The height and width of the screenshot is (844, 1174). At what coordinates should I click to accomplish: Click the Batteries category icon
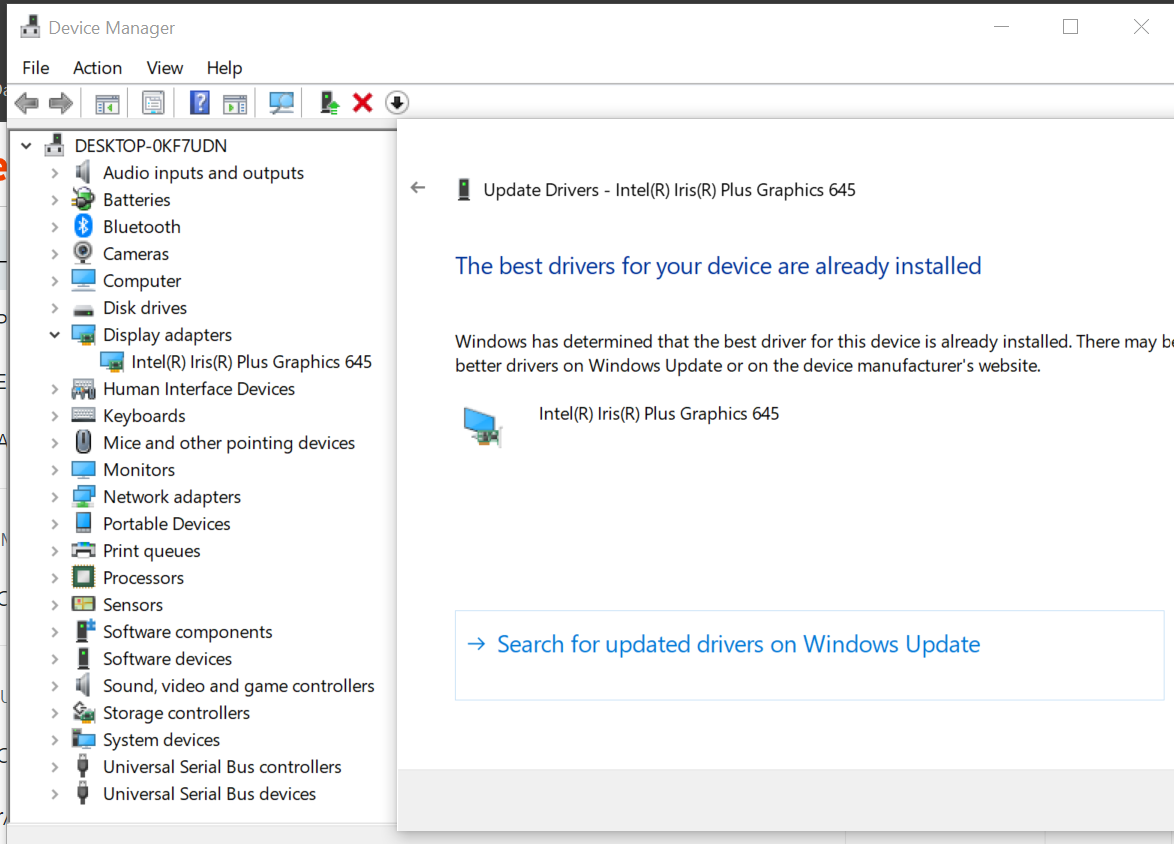point(83,199)
